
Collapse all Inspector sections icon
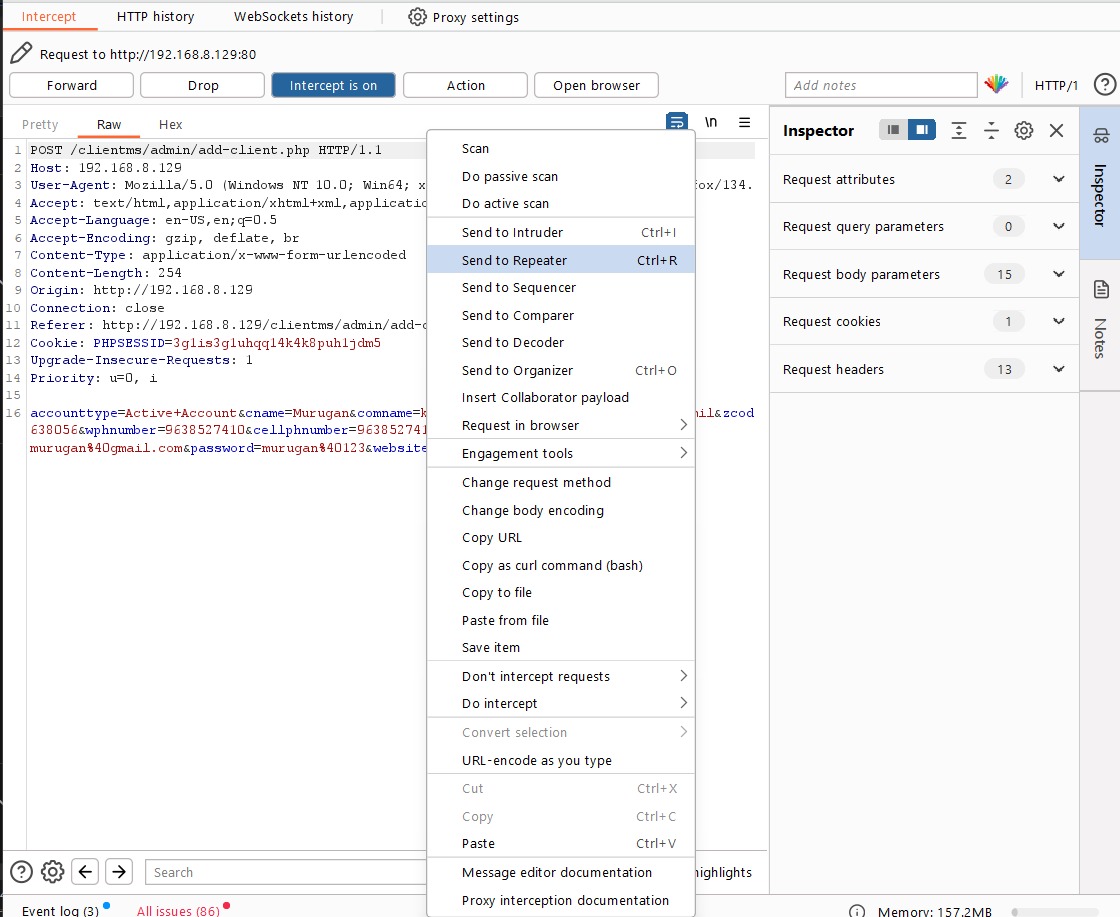991,131
